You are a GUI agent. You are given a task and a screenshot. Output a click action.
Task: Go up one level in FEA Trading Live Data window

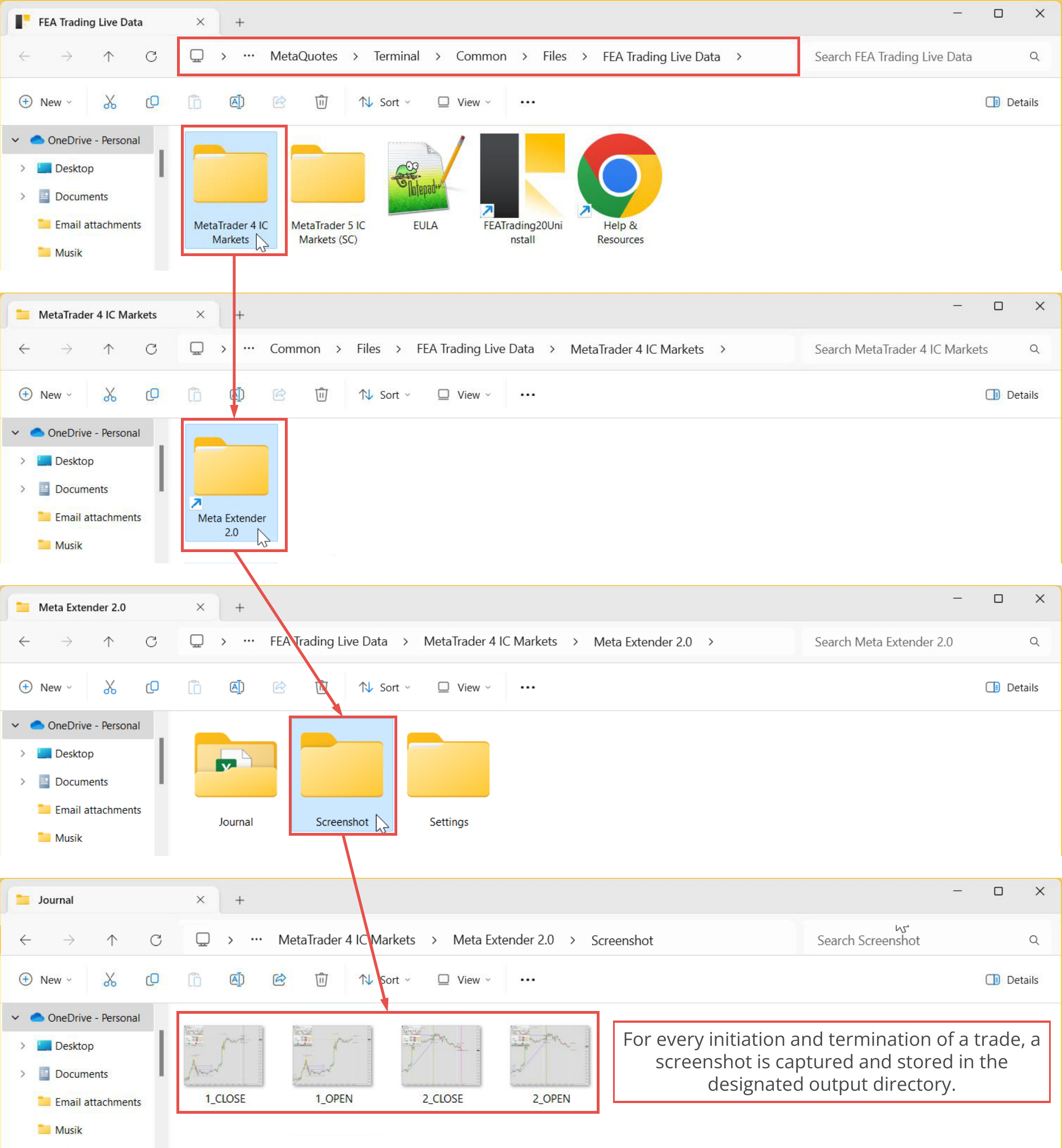click(108, 56)
